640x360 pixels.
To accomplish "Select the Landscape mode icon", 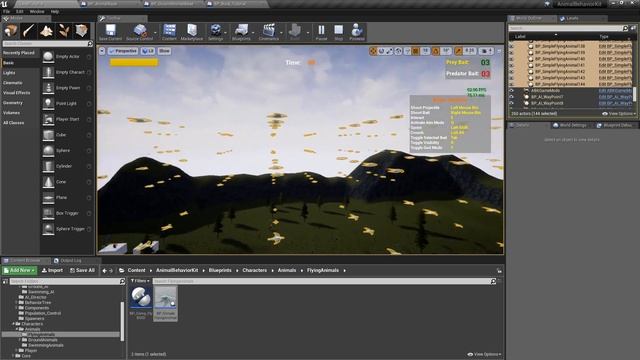I will tap(46, 31).
